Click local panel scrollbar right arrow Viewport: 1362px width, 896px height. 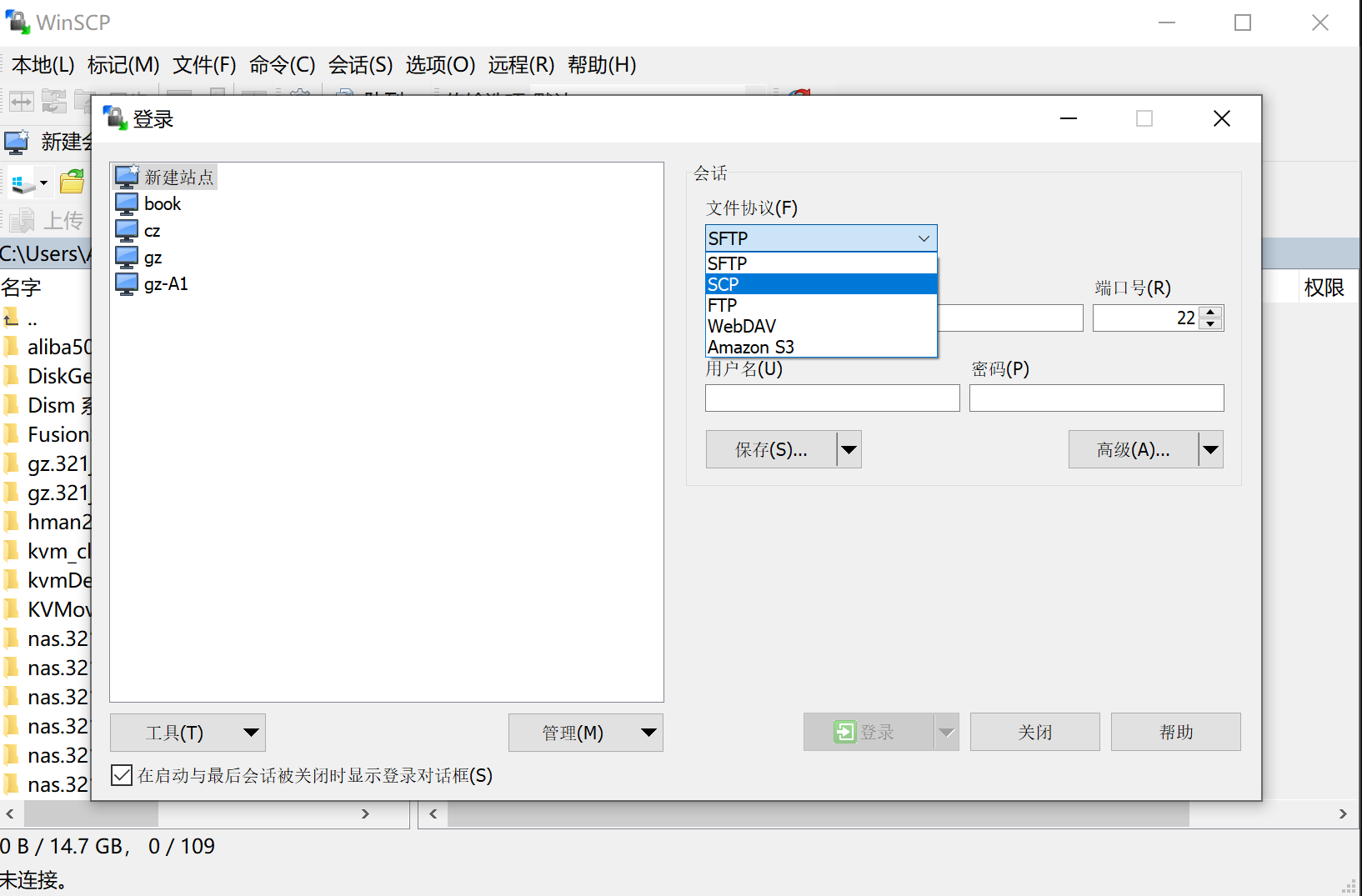pos(365,813)
